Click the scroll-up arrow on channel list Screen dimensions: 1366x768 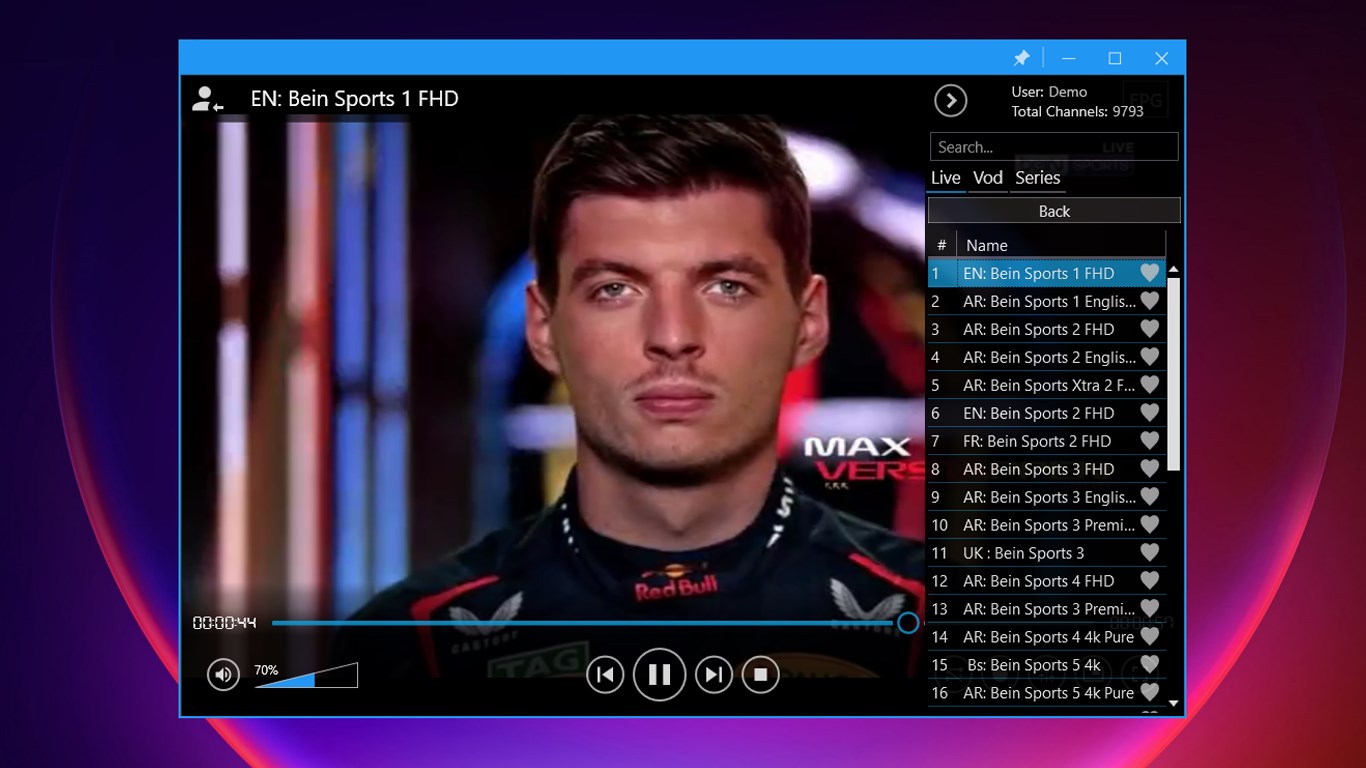[x=1173, y=268]
